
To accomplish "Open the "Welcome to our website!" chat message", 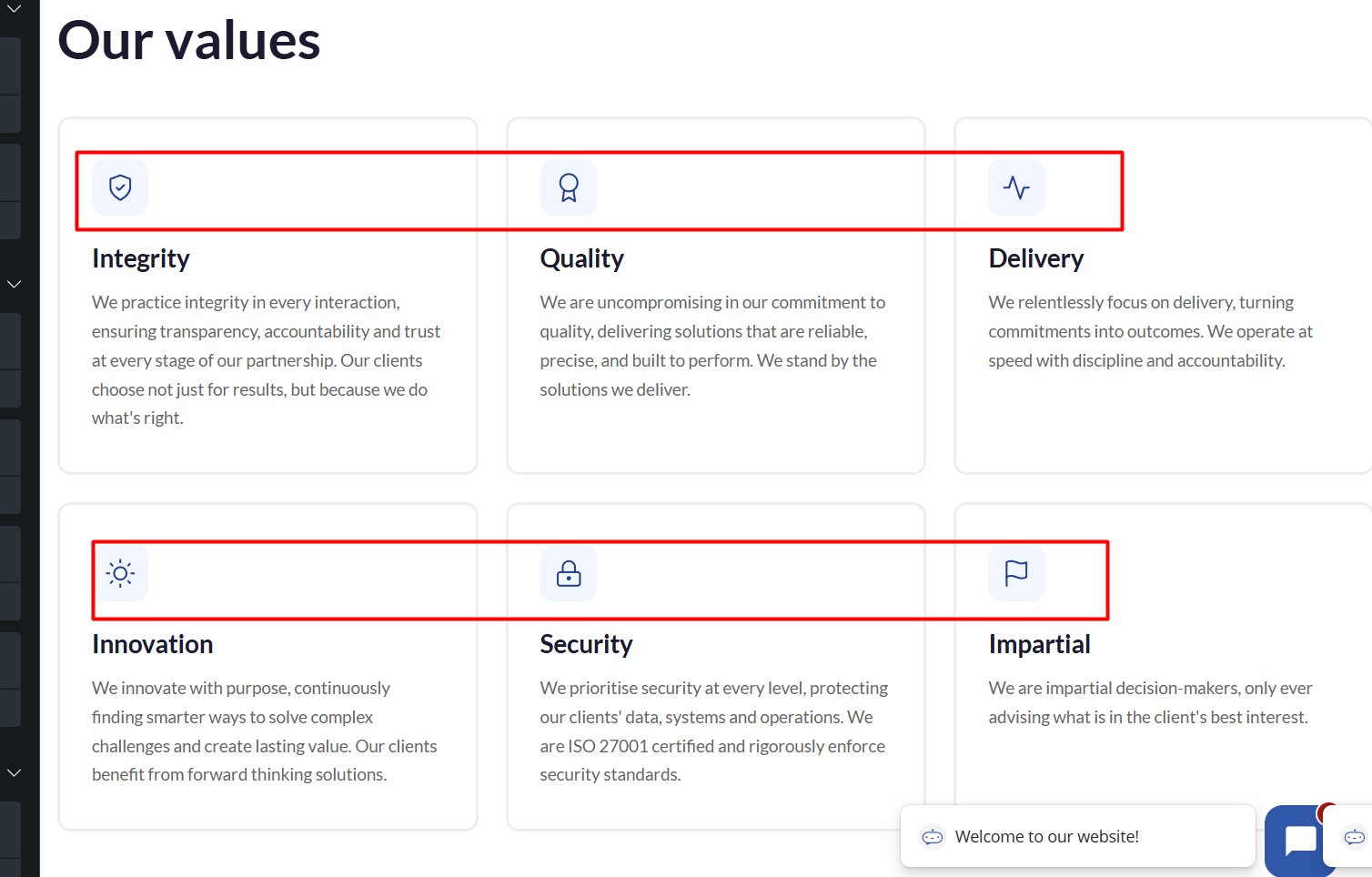I will pos(1046,837).
